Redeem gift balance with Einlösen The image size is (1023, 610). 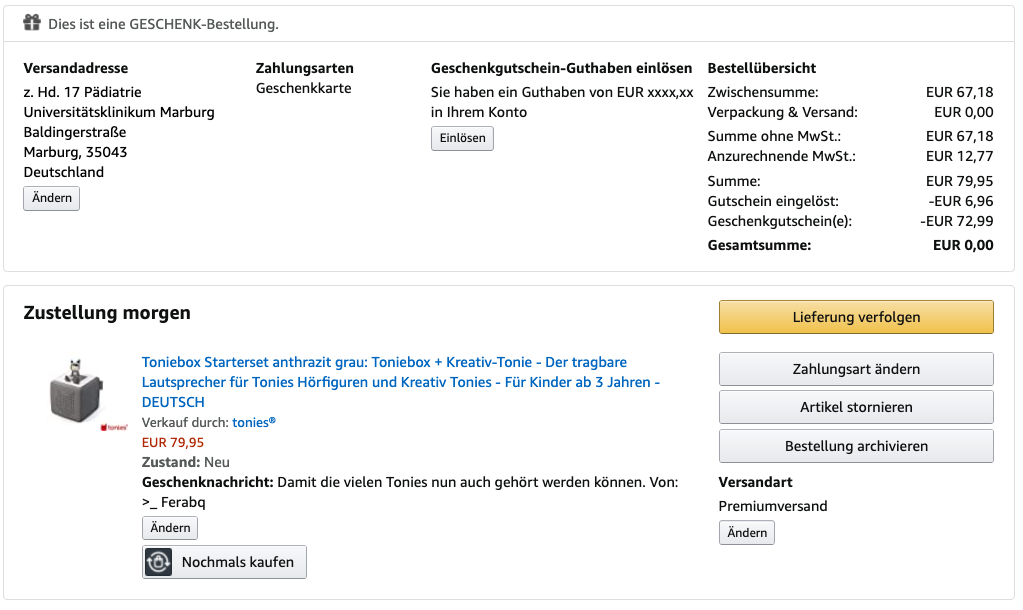click(462, 138)
